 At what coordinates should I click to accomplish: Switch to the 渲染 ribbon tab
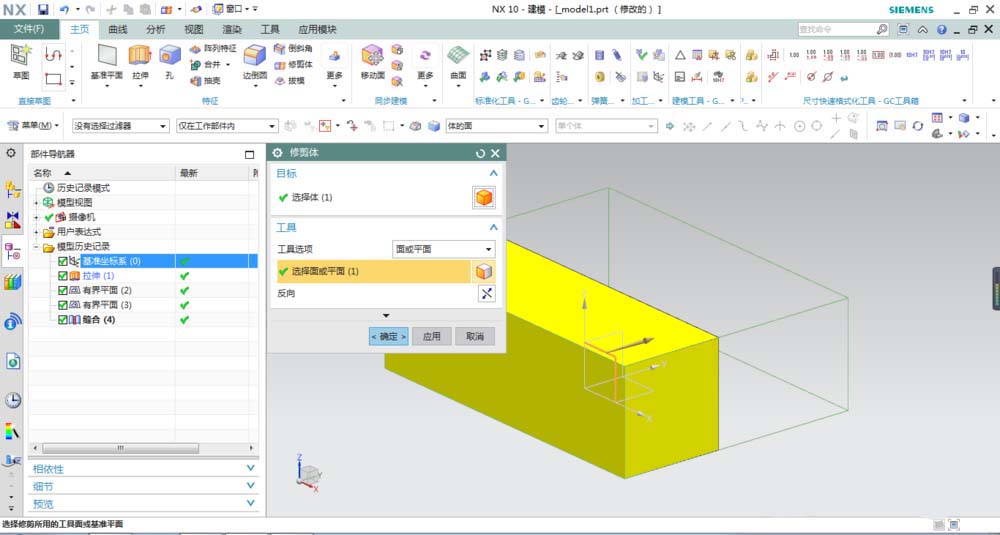[x=232, y=29]
